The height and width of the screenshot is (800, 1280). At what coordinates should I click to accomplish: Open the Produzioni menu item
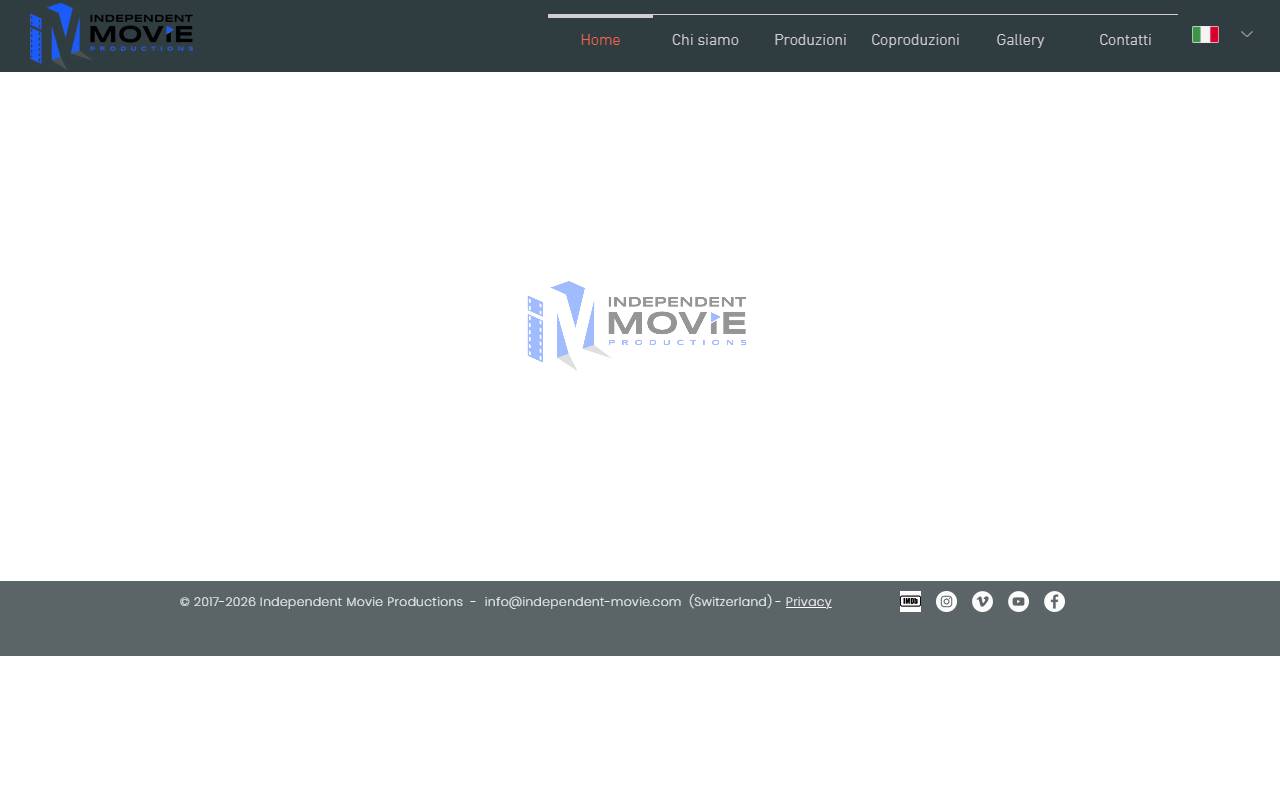point(810,40)
